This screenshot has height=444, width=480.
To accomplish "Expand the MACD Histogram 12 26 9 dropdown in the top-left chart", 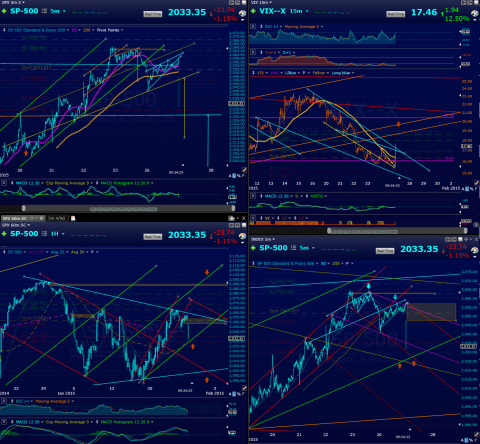I will click(152, 183).
